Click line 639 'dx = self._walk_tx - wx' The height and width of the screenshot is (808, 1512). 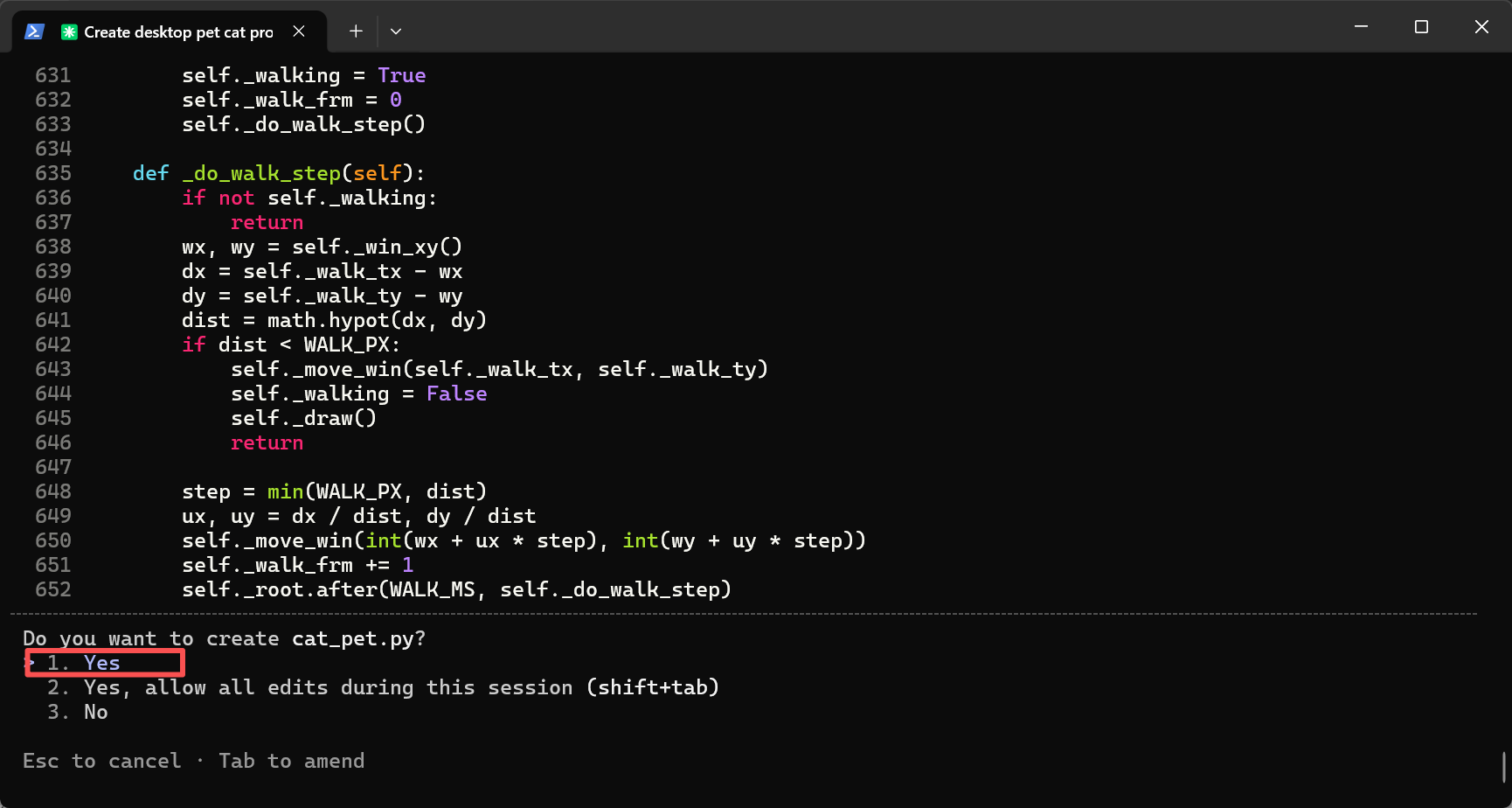pos(322,271)
